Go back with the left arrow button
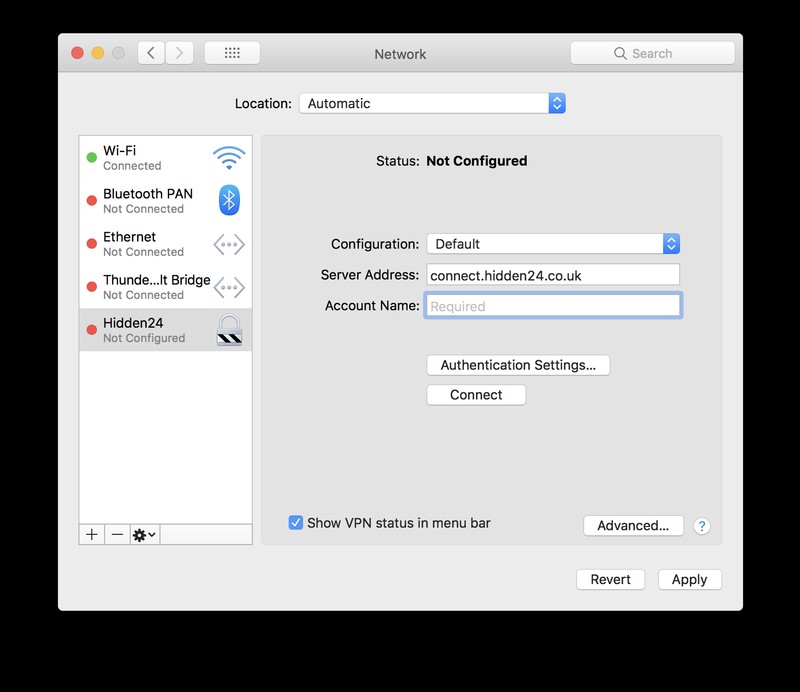800x692 pixels. [151, 53]
